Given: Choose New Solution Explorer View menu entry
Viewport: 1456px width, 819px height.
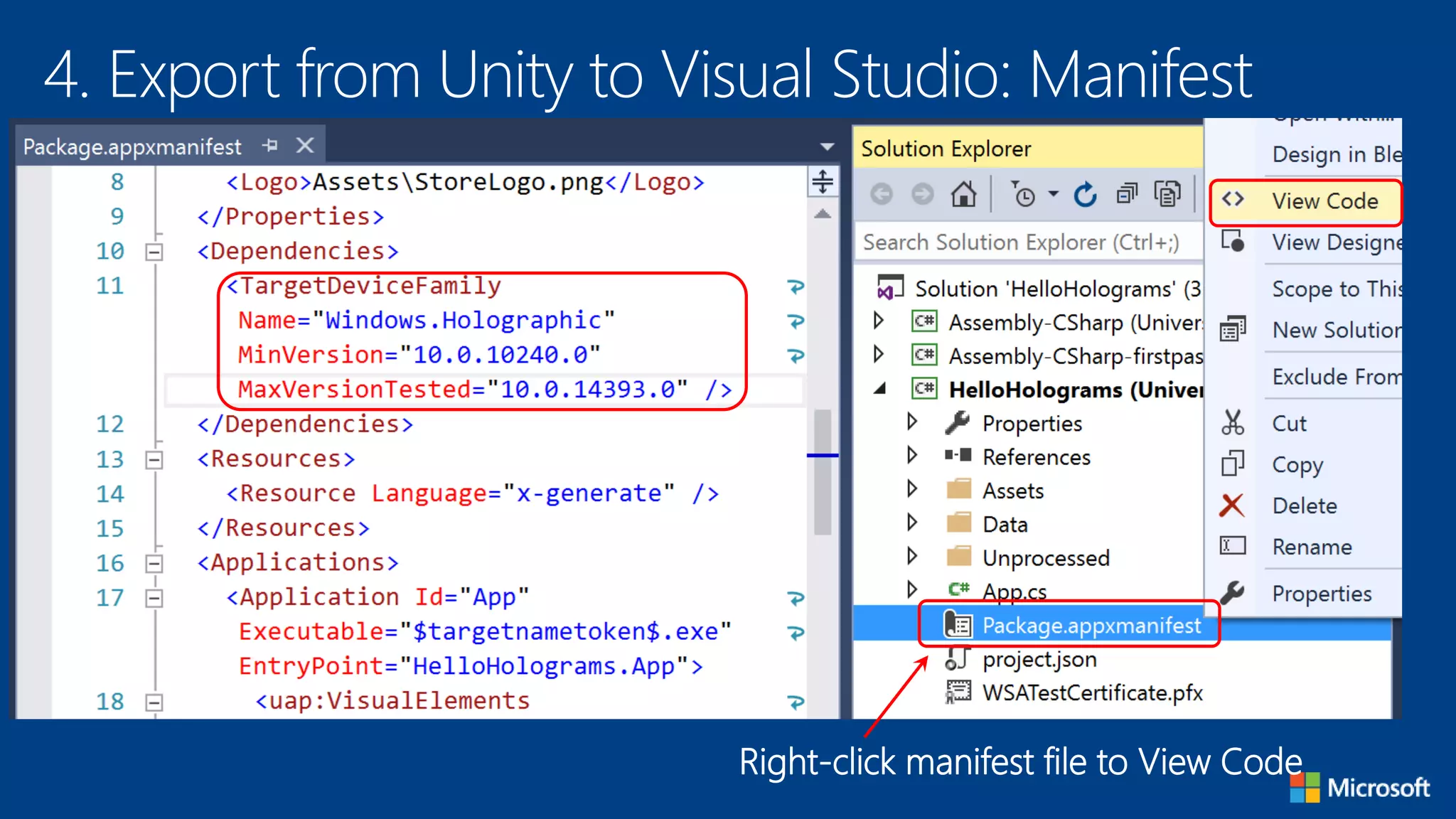Looking at the screenshot, I should pos(1305,330).
